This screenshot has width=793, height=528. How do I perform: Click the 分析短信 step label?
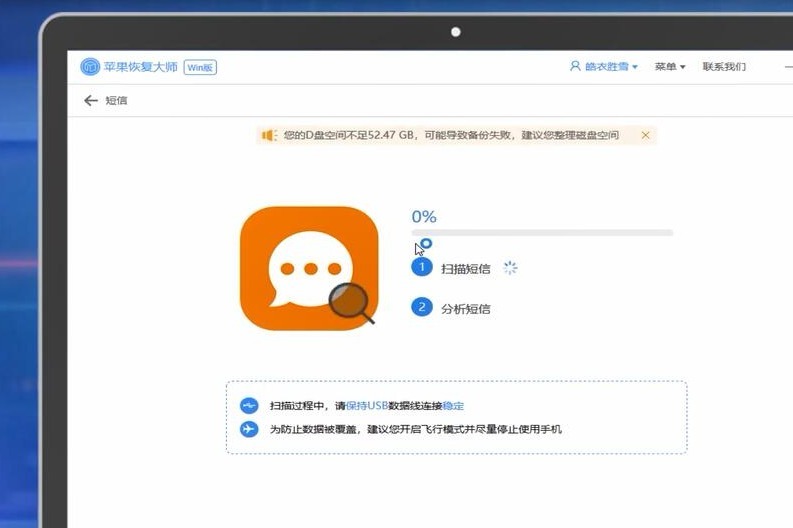point(466,309)
